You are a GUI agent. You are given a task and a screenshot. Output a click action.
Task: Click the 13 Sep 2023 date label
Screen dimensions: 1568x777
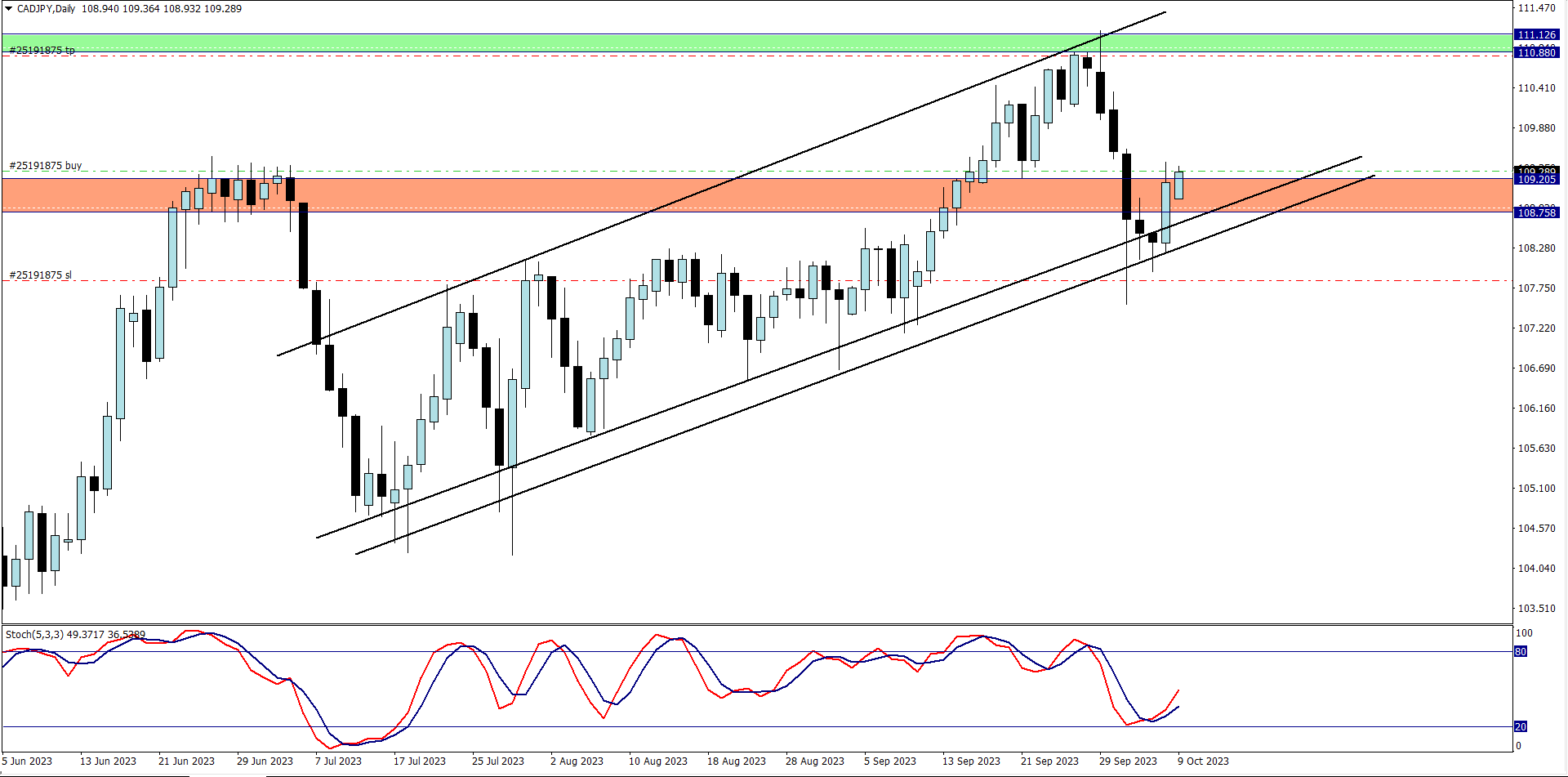click(971, 761)
